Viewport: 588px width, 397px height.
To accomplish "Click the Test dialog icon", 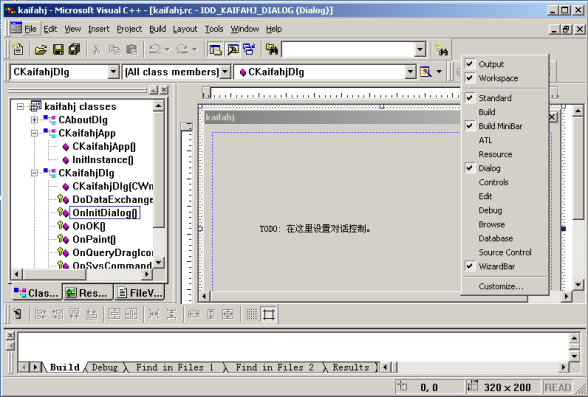I will (x=17, y=314).
